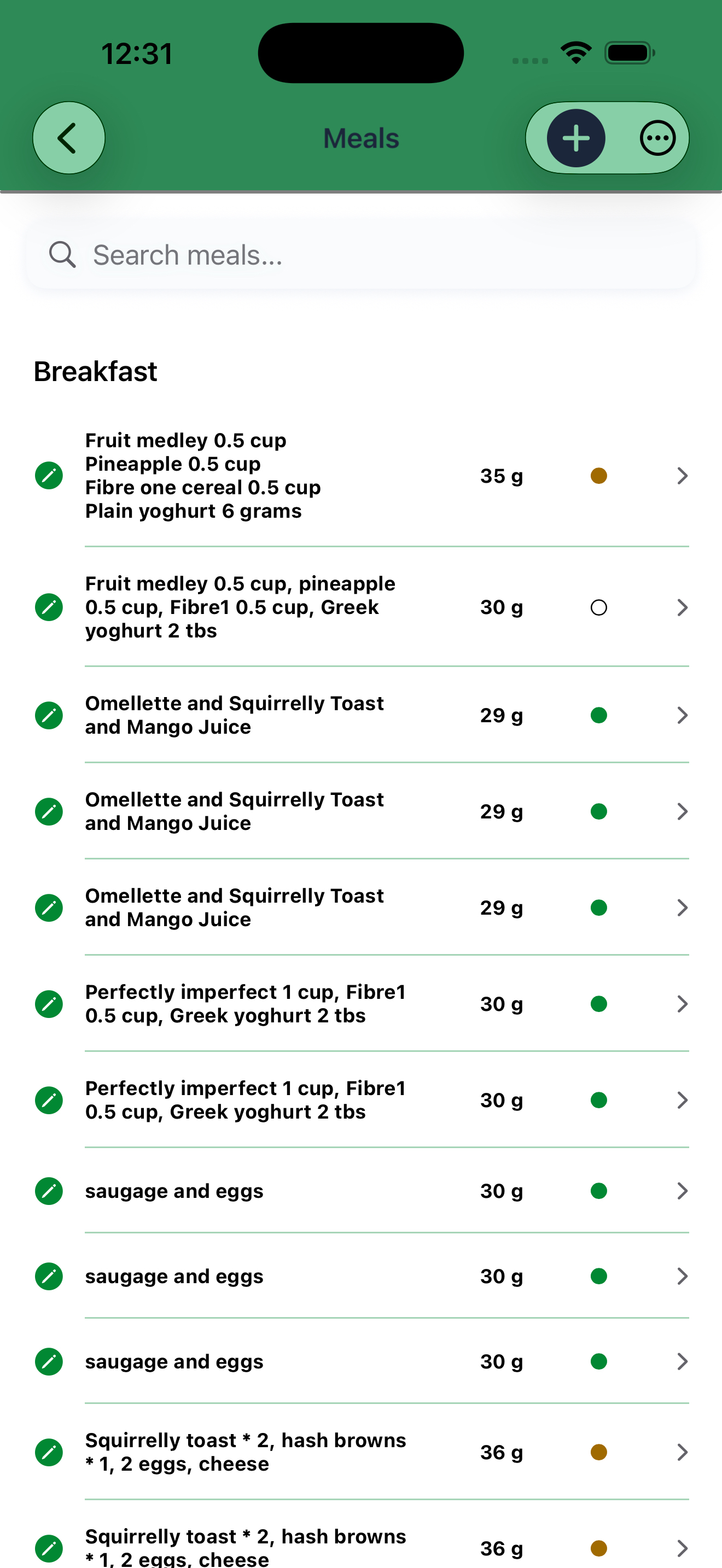Focus the Search meals input field
The height and width of the screenshot is (1568, 722).
[361, 255]
